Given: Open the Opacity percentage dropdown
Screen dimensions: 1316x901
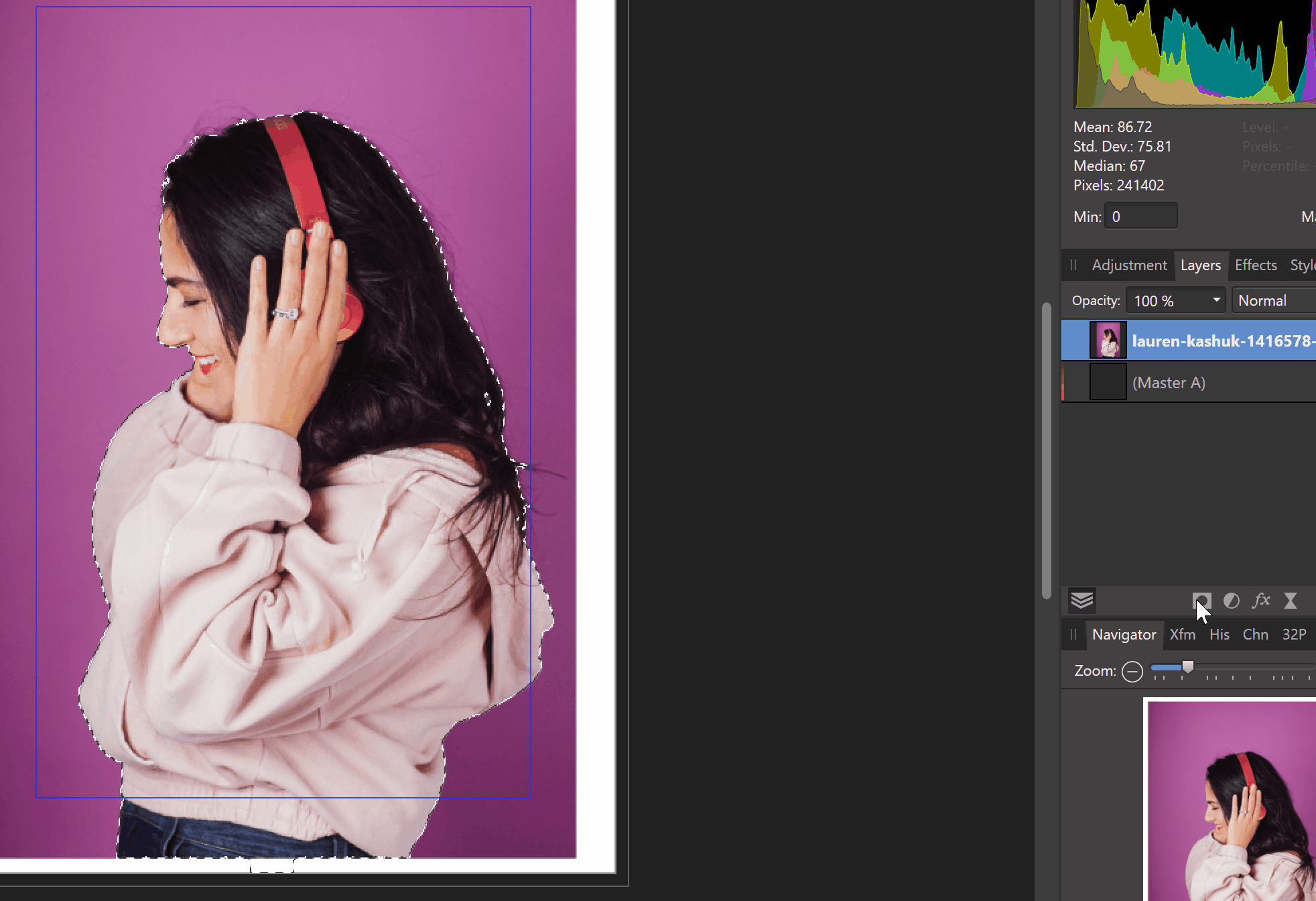Looking at the screenshot, I should 1175,300.
